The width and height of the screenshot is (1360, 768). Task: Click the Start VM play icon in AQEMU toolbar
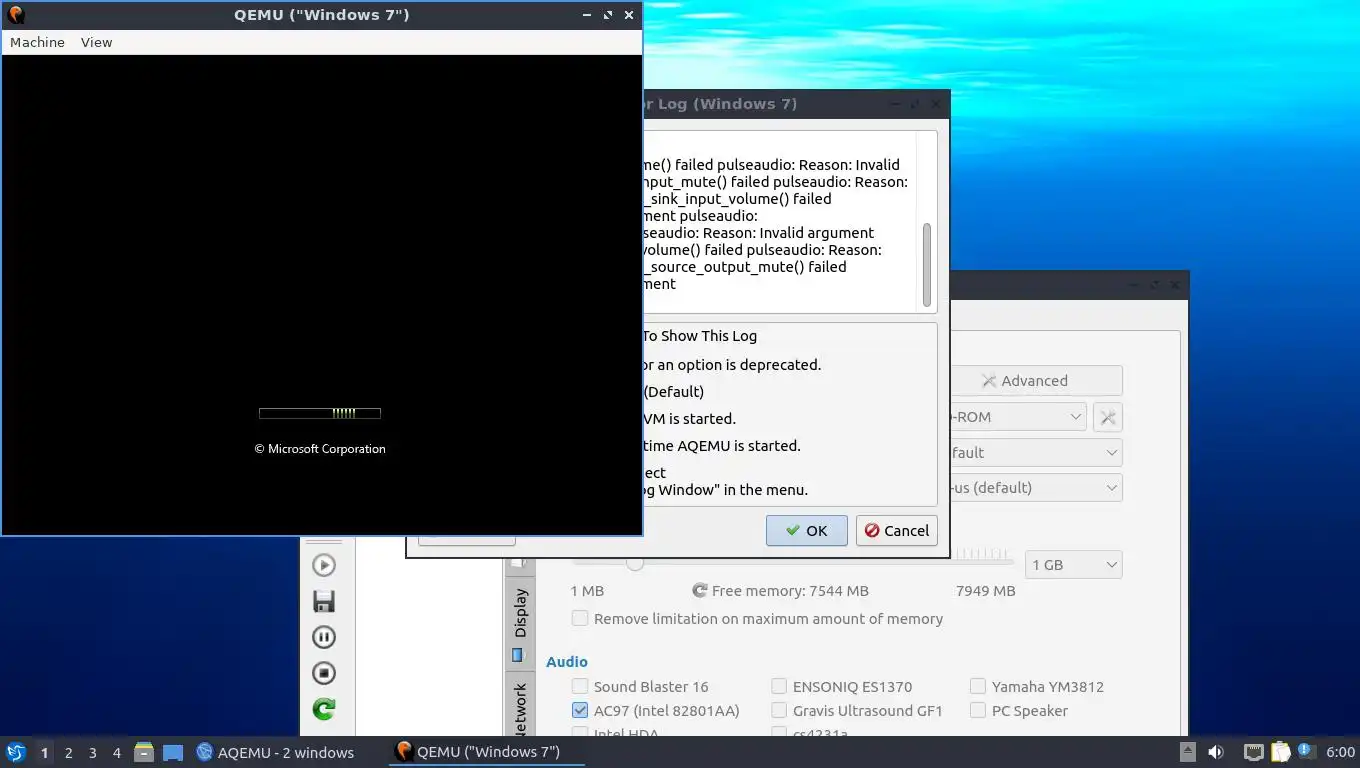[x=324, y=565]
